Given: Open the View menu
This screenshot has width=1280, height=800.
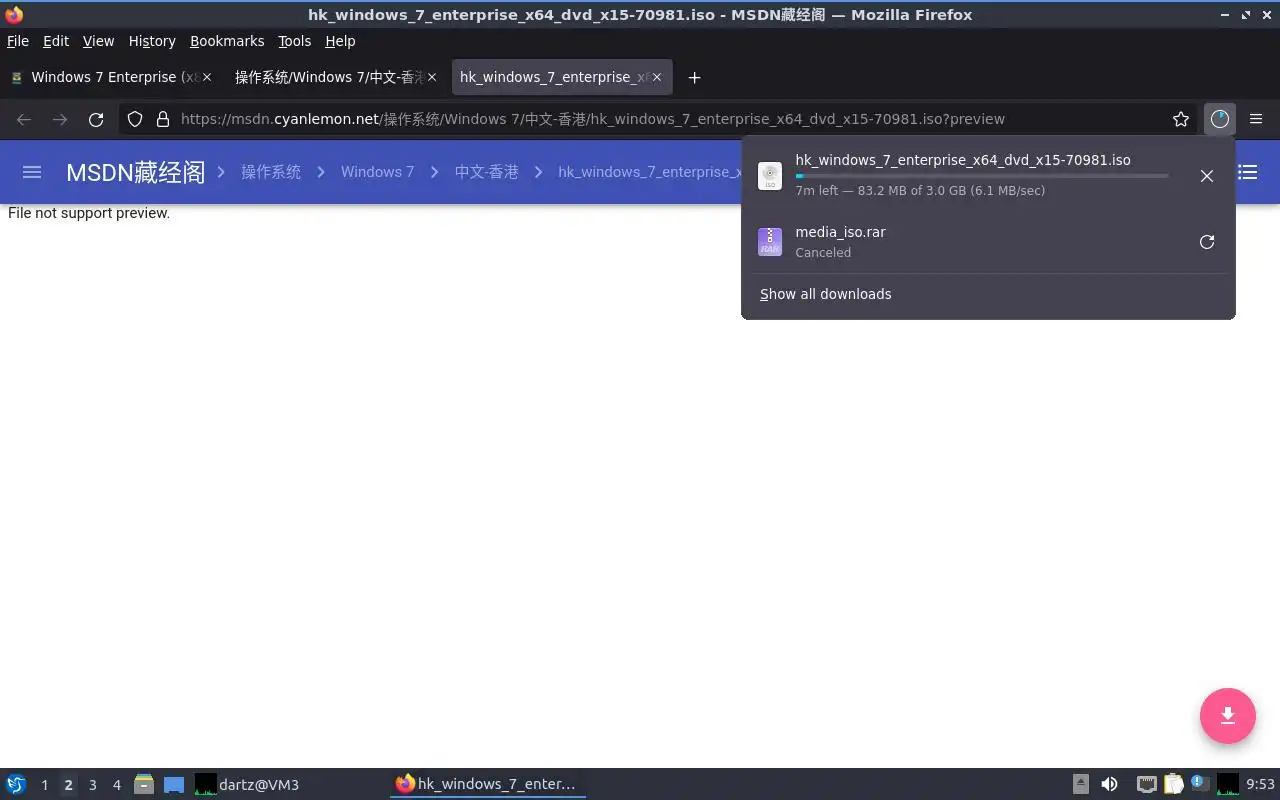Looking at the screenshot, I should [x=98, y=41].
